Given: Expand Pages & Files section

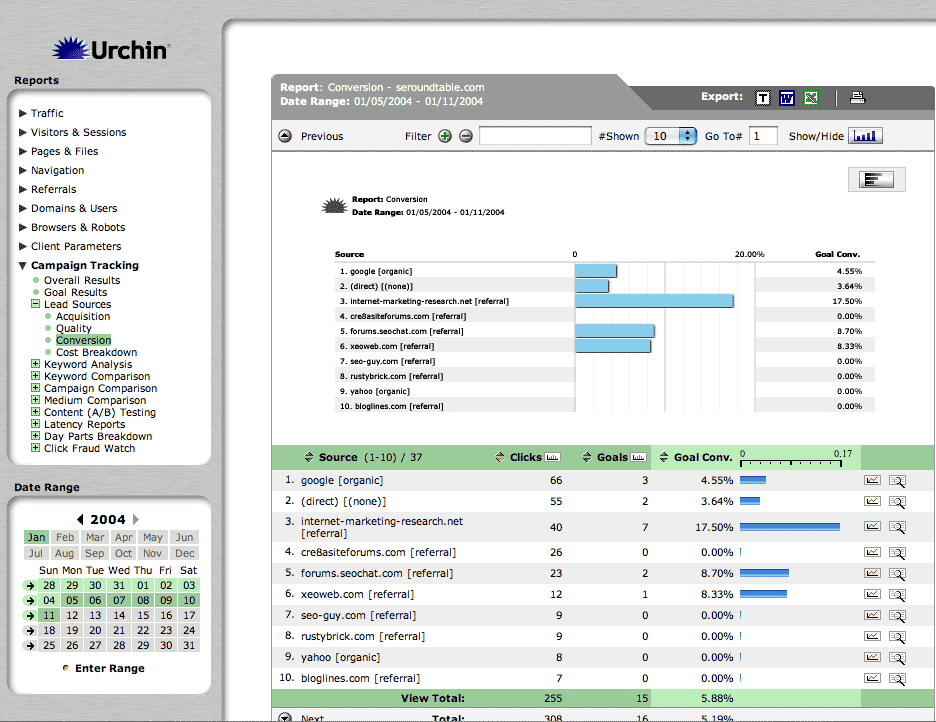Looking at the screenshot, I should click(x=23, y=151).
